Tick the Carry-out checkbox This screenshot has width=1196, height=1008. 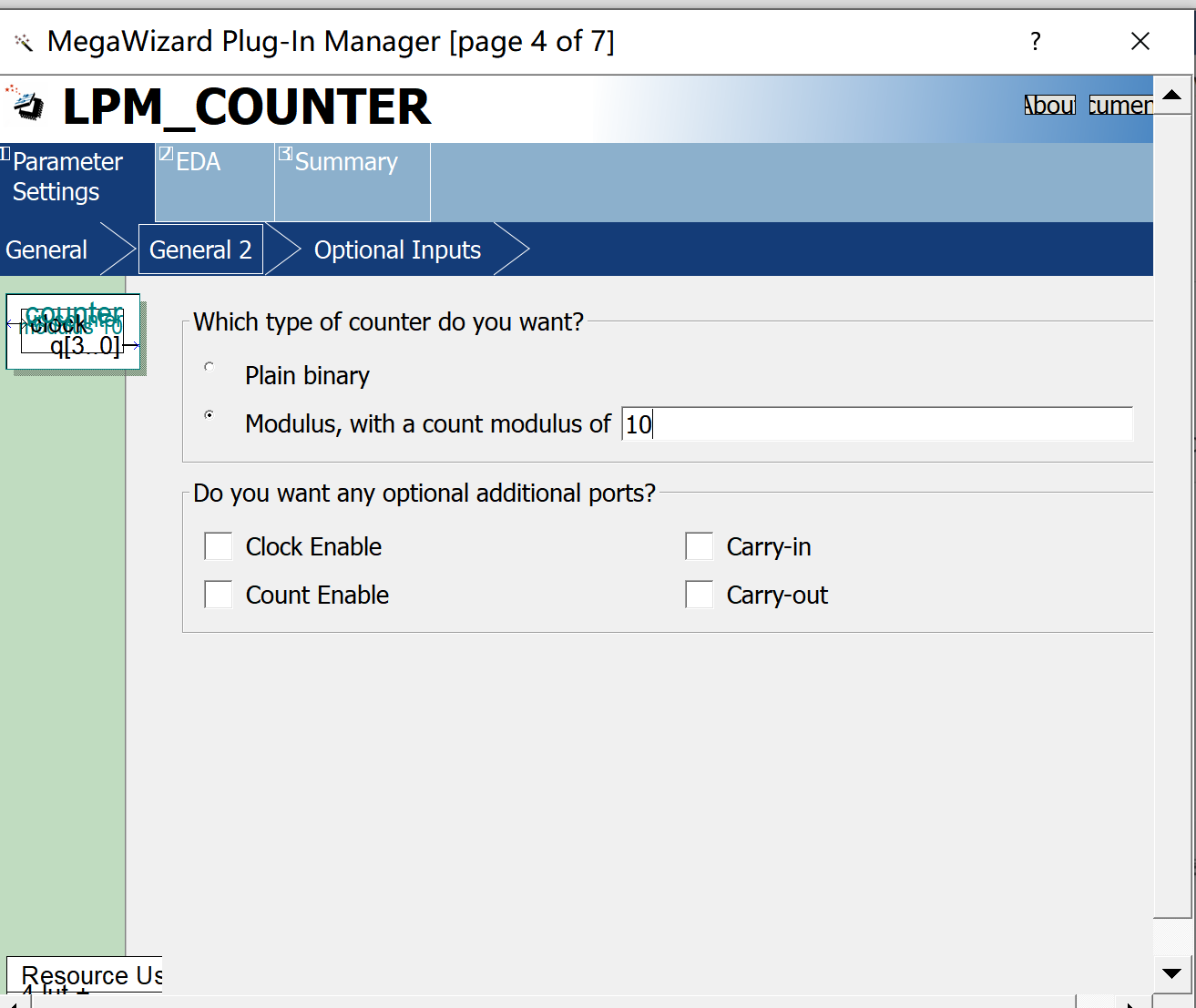(700, 595)
